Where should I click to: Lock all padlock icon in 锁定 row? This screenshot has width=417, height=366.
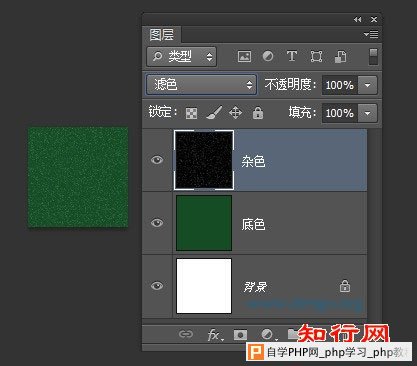click(258, 113)
